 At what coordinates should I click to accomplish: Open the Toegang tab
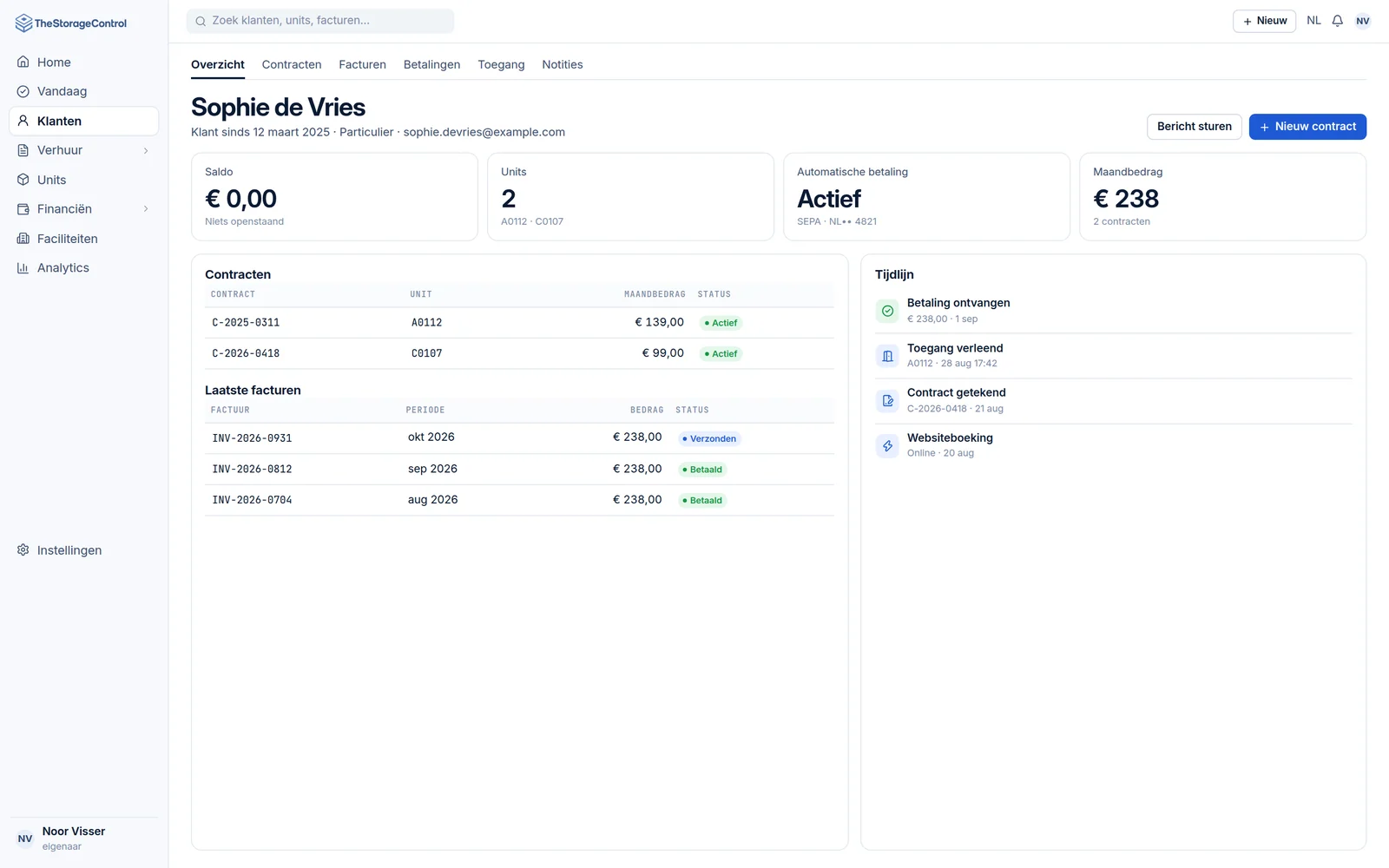point(501,64)
